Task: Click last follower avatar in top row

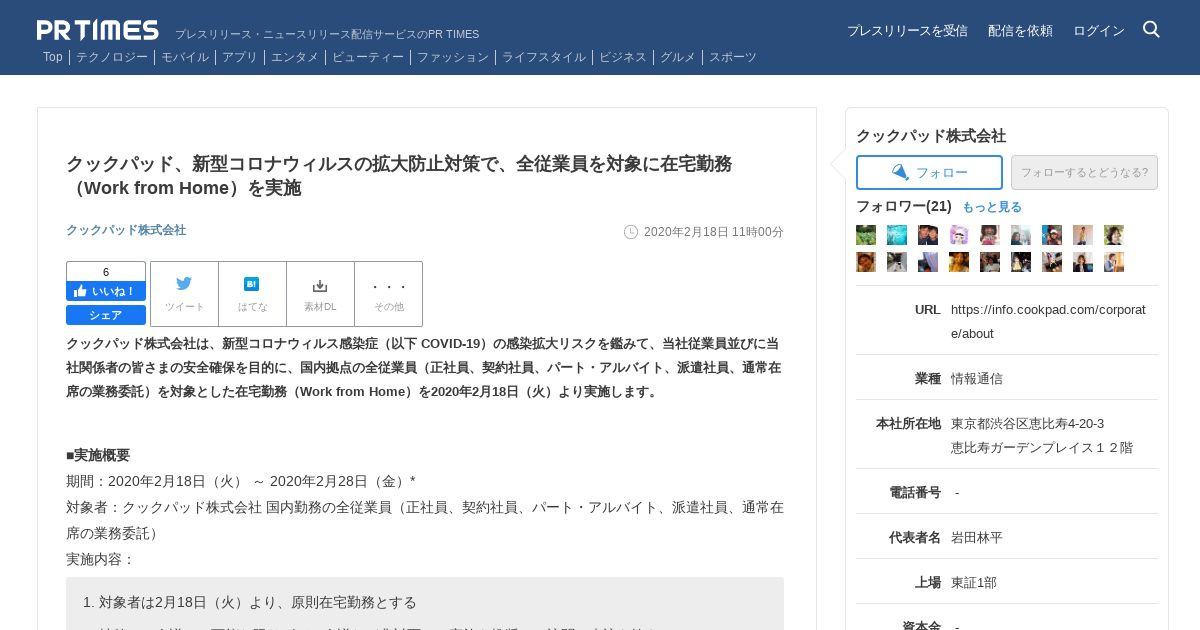Action: (1114, 235)
